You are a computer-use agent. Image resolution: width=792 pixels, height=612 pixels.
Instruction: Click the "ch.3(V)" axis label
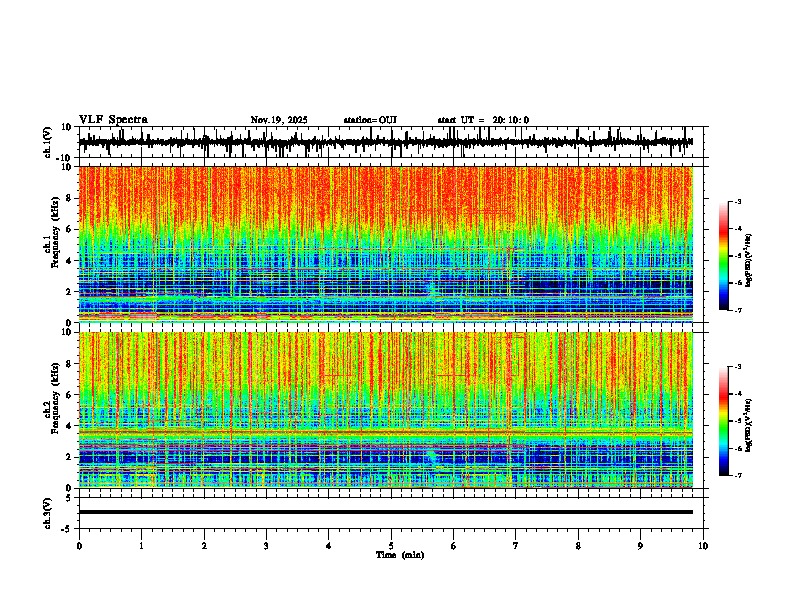click(48, 513)
